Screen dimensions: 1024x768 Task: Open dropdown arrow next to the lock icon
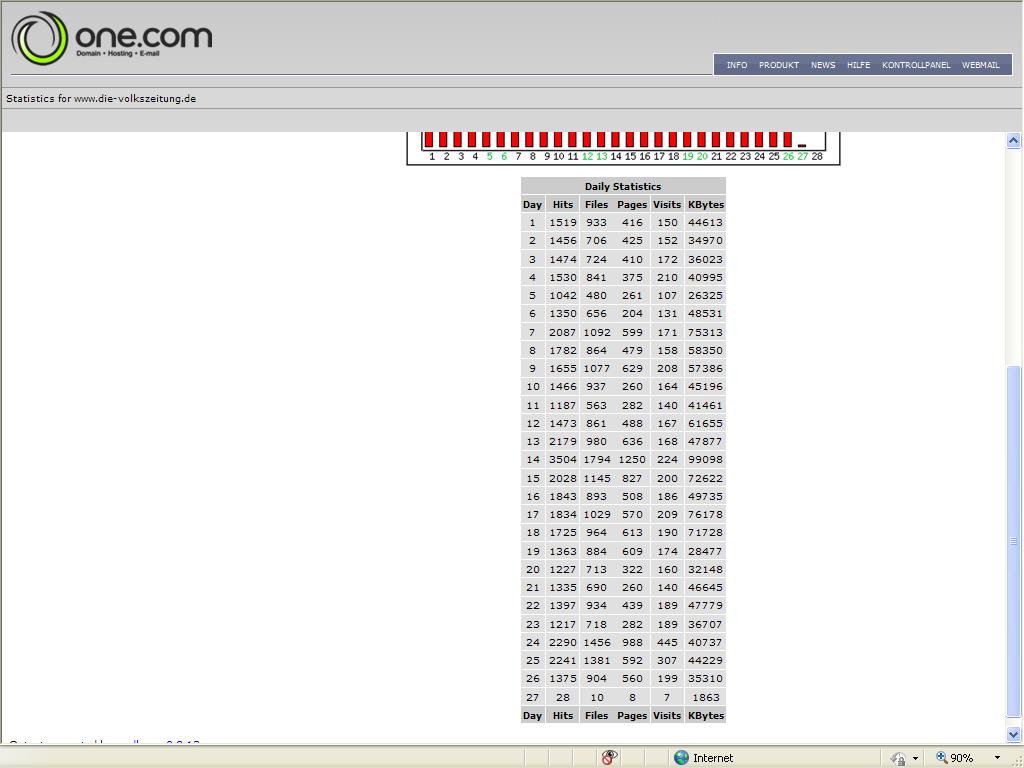pos(915,758)
